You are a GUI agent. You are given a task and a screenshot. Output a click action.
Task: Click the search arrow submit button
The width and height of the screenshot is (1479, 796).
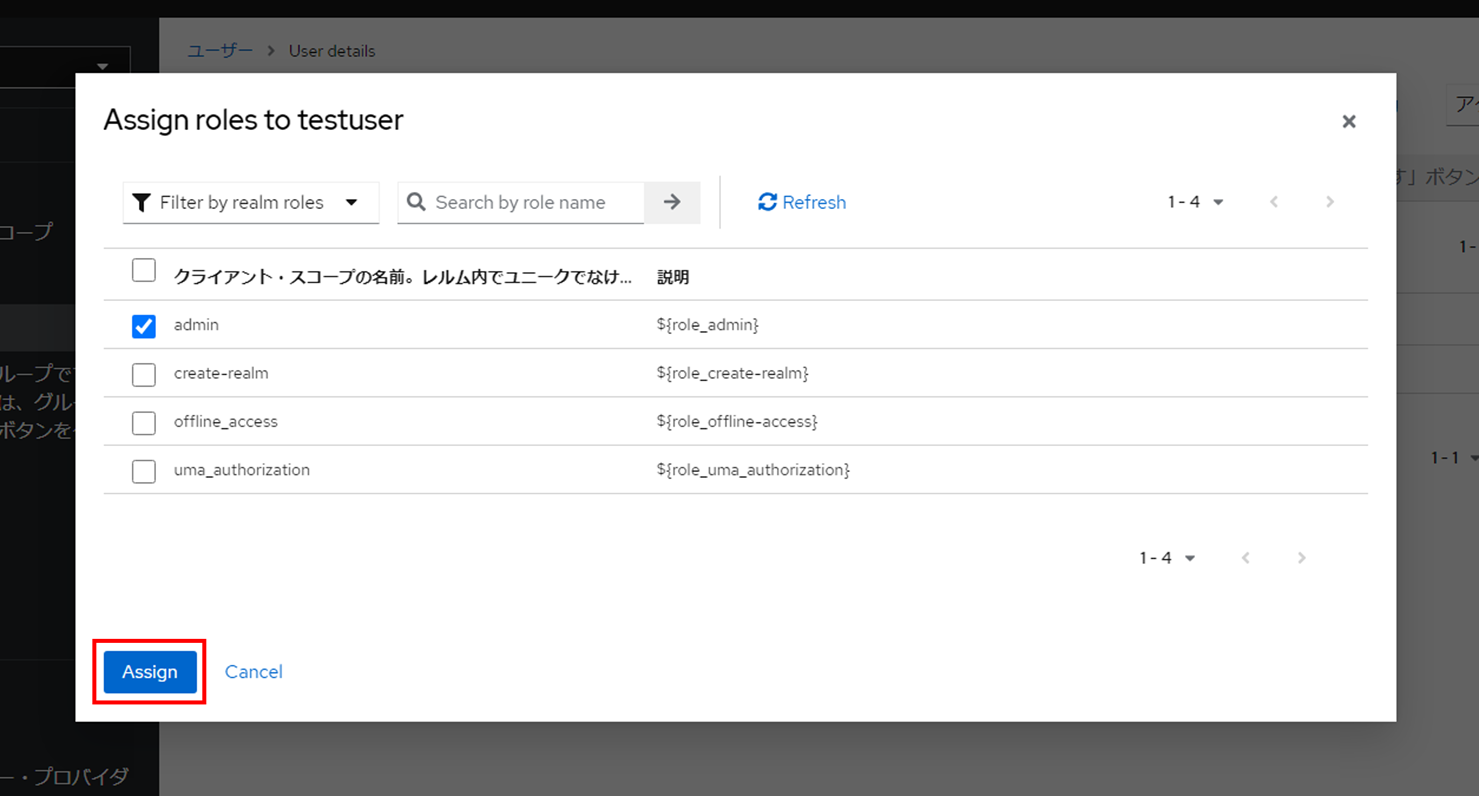pos(671,202)
